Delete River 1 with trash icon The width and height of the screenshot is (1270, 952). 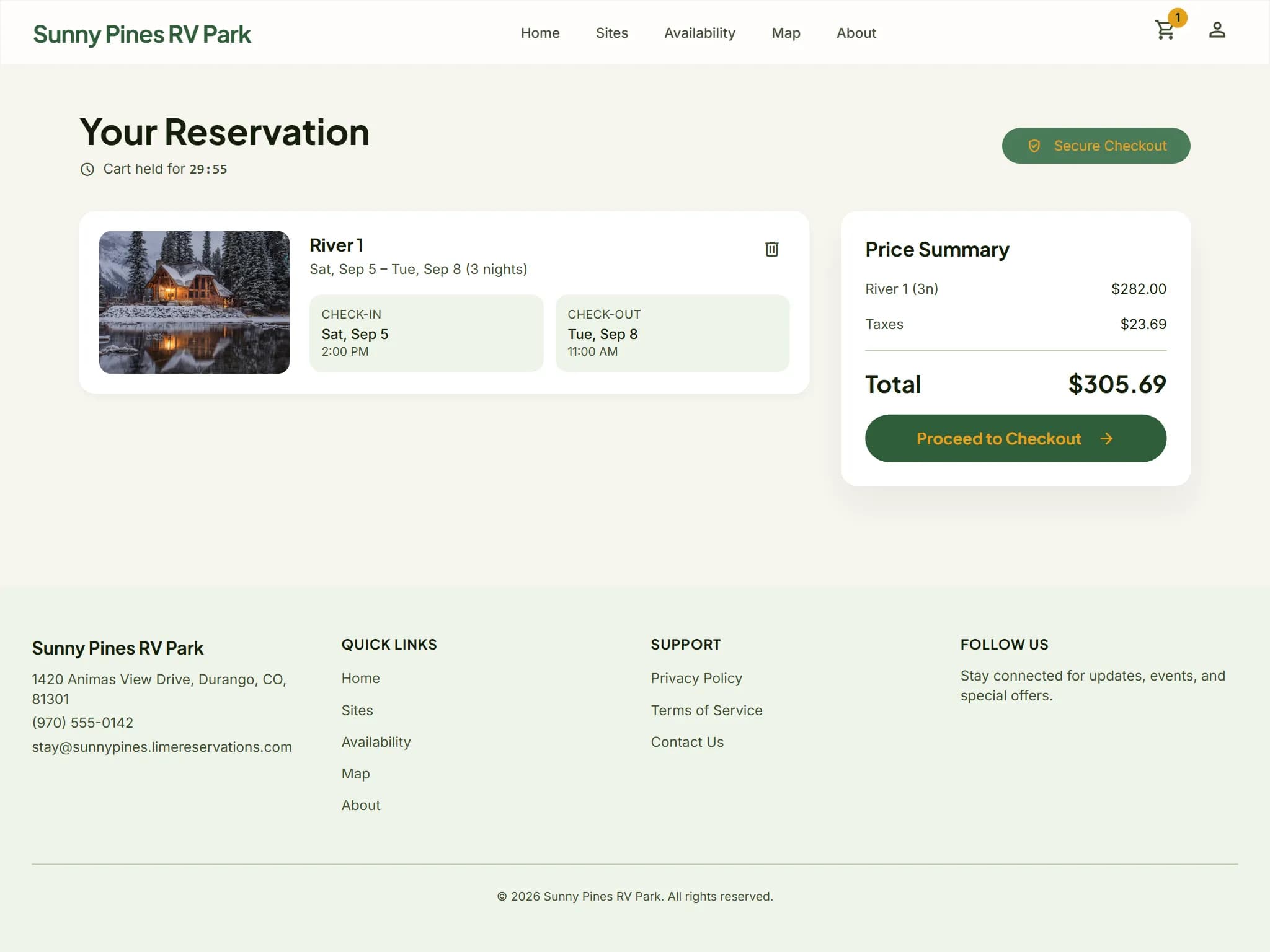(x=771, y=249)
